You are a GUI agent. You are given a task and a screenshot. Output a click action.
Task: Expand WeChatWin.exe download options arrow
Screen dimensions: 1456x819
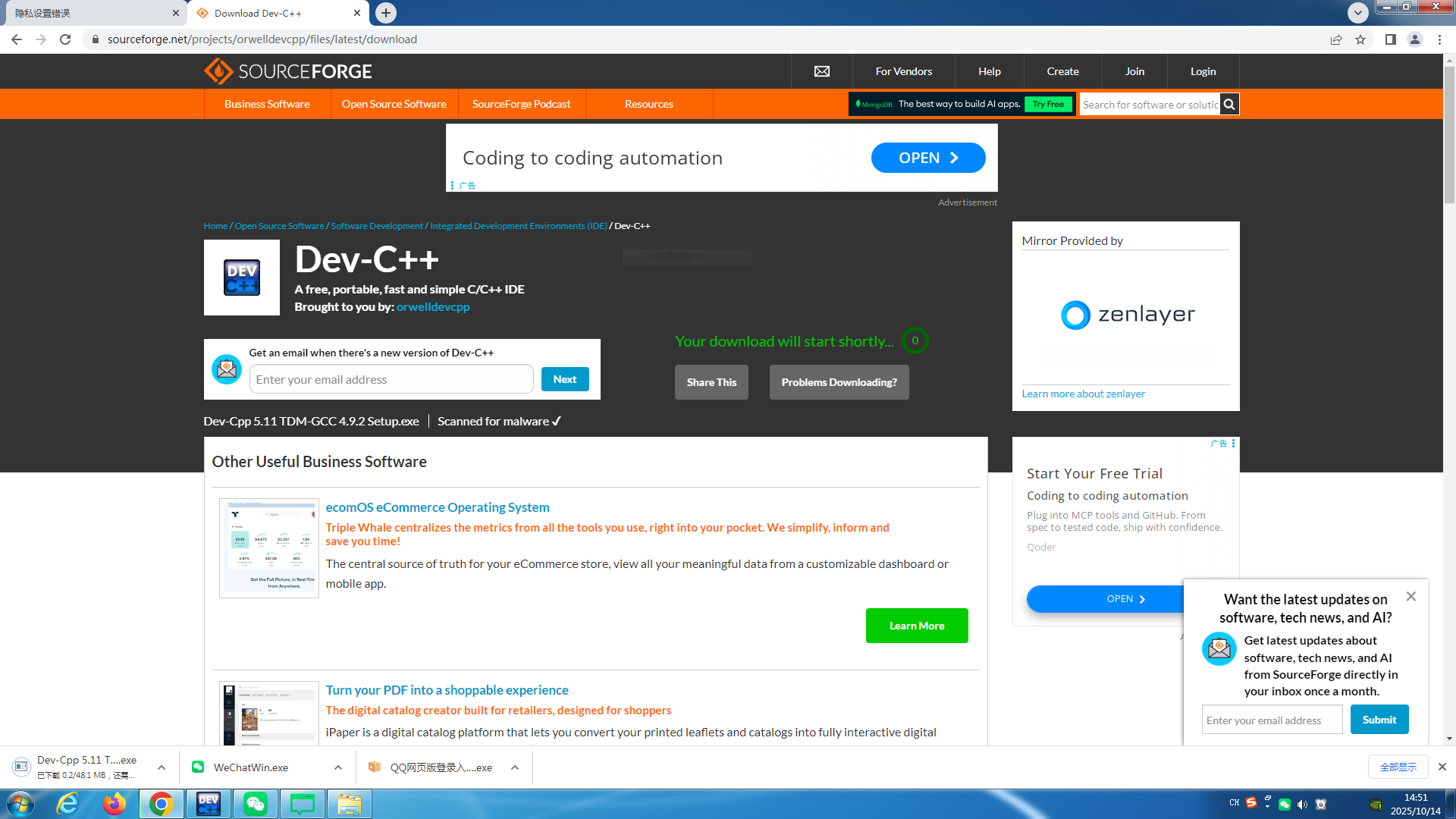tap(338, 767)
